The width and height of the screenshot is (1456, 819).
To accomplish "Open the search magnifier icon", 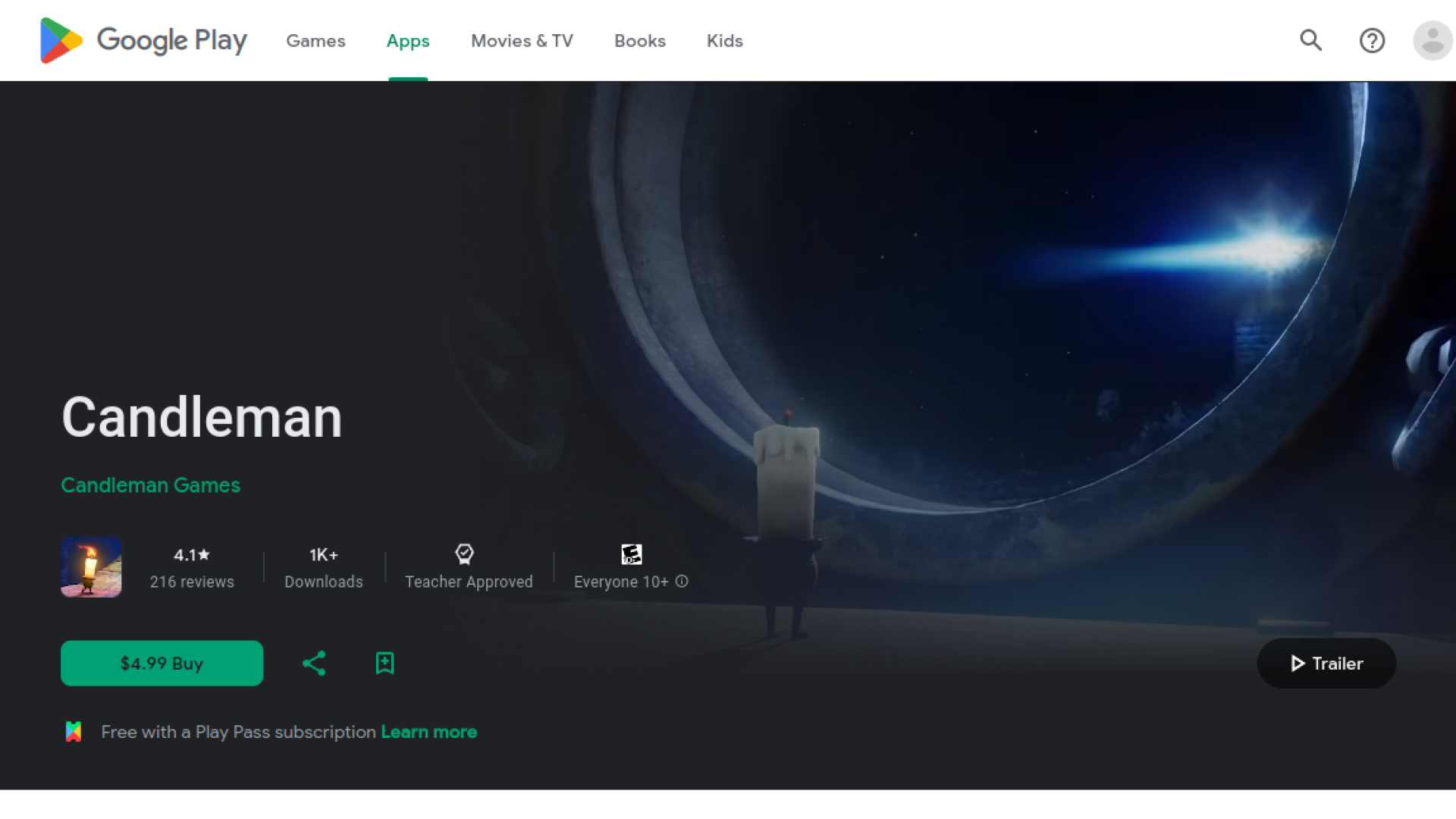I will pos(1310,40).
